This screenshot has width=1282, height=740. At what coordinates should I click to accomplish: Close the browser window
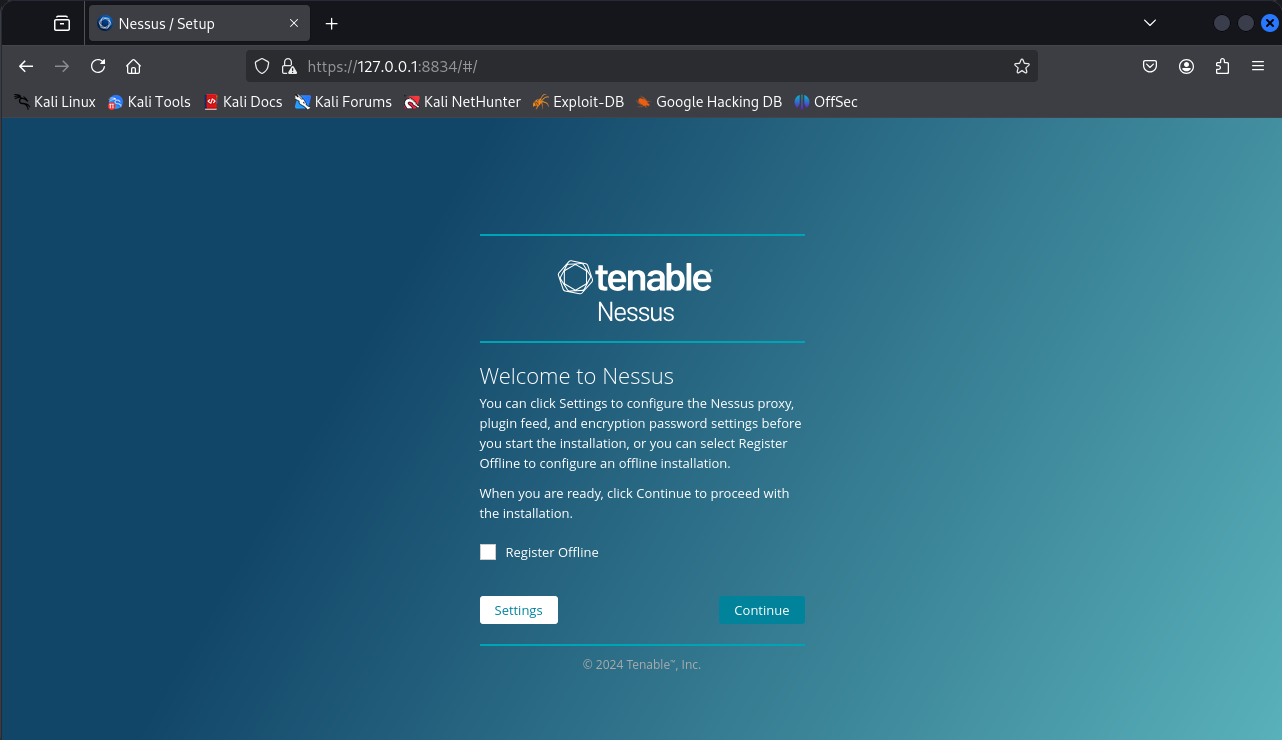(1270, 23)
